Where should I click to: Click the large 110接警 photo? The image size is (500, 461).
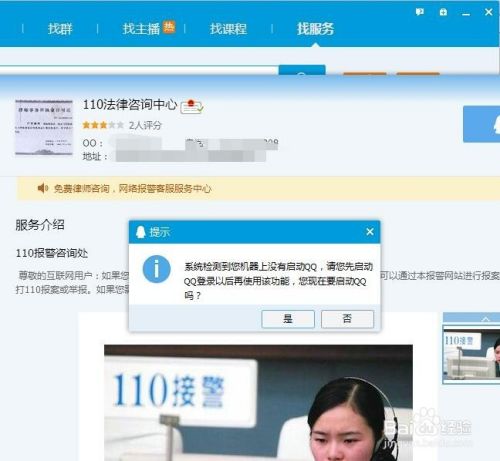[x=258, y=403]
